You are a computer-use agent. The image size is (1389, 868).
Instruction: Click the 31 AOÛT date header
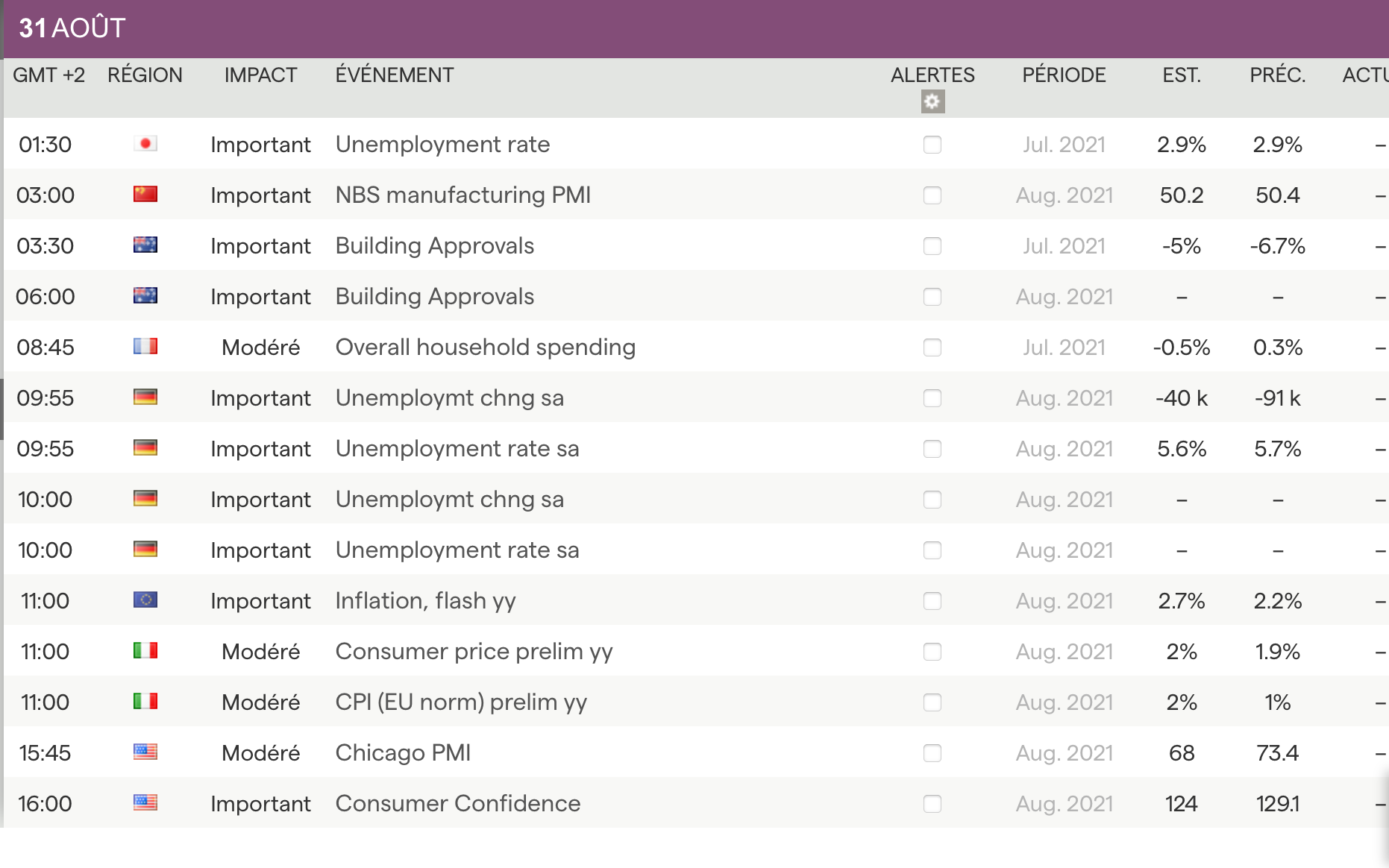[x=72, y=28]
